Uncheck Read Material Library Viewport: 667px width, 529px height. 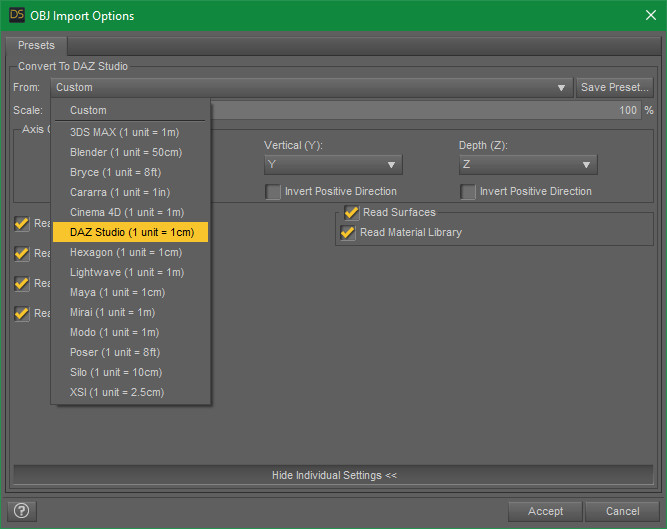348,232
